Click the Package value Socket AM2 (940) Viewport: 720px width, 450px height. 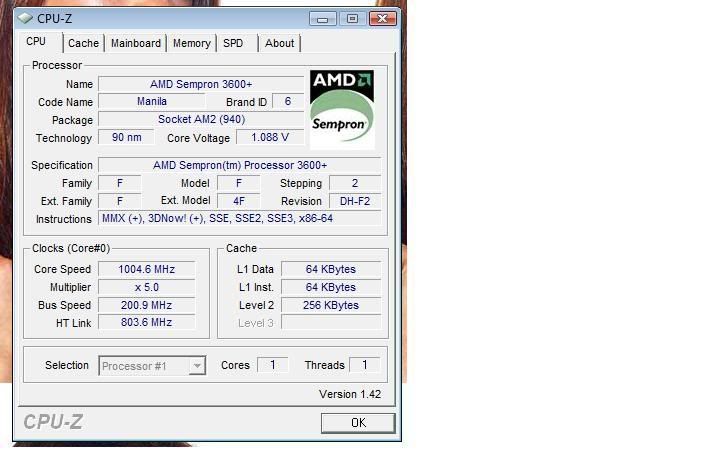[201, 119]
